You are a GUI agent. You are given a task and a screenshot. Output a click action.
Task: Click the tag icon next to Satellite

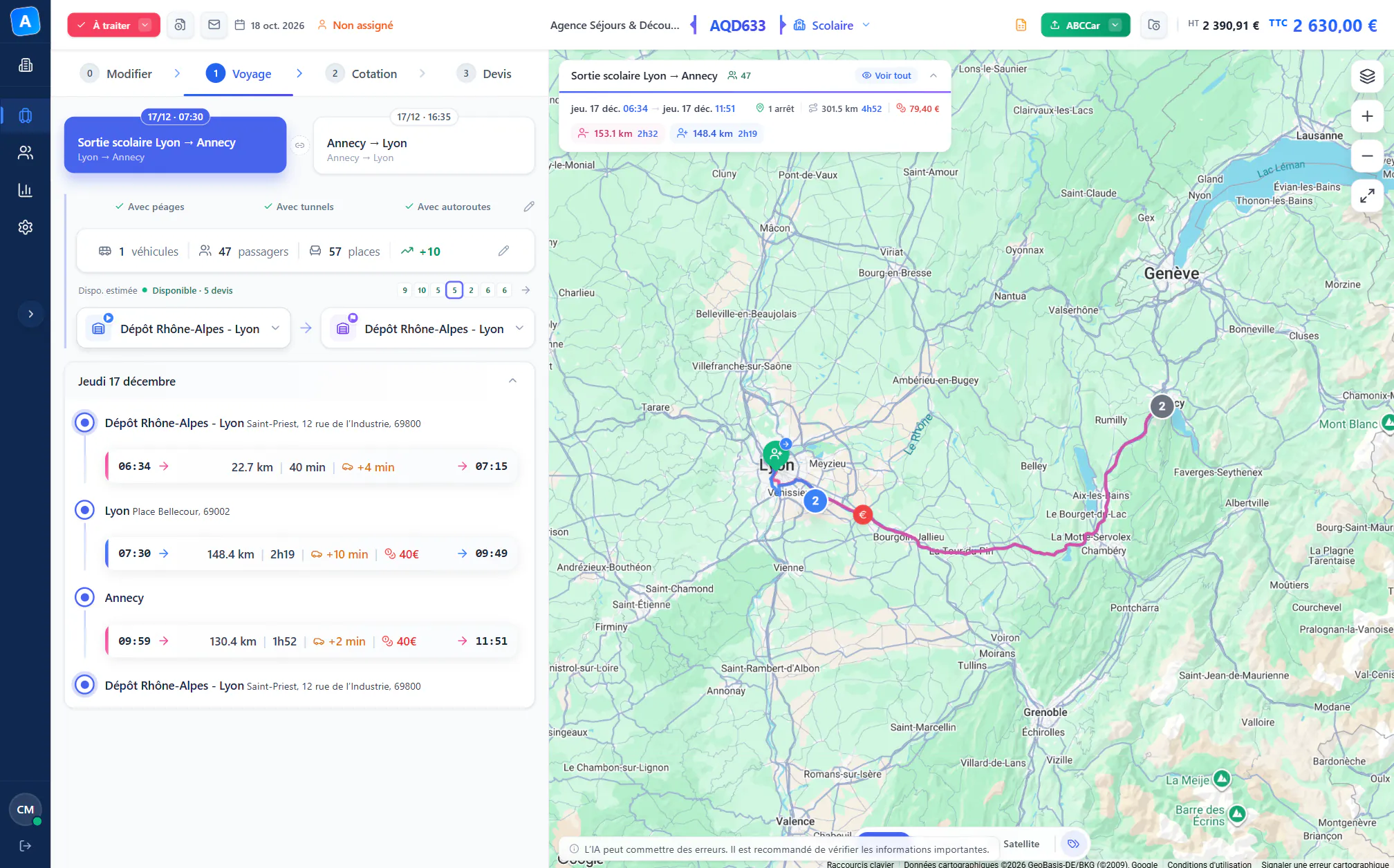(x=1073, y=844)
